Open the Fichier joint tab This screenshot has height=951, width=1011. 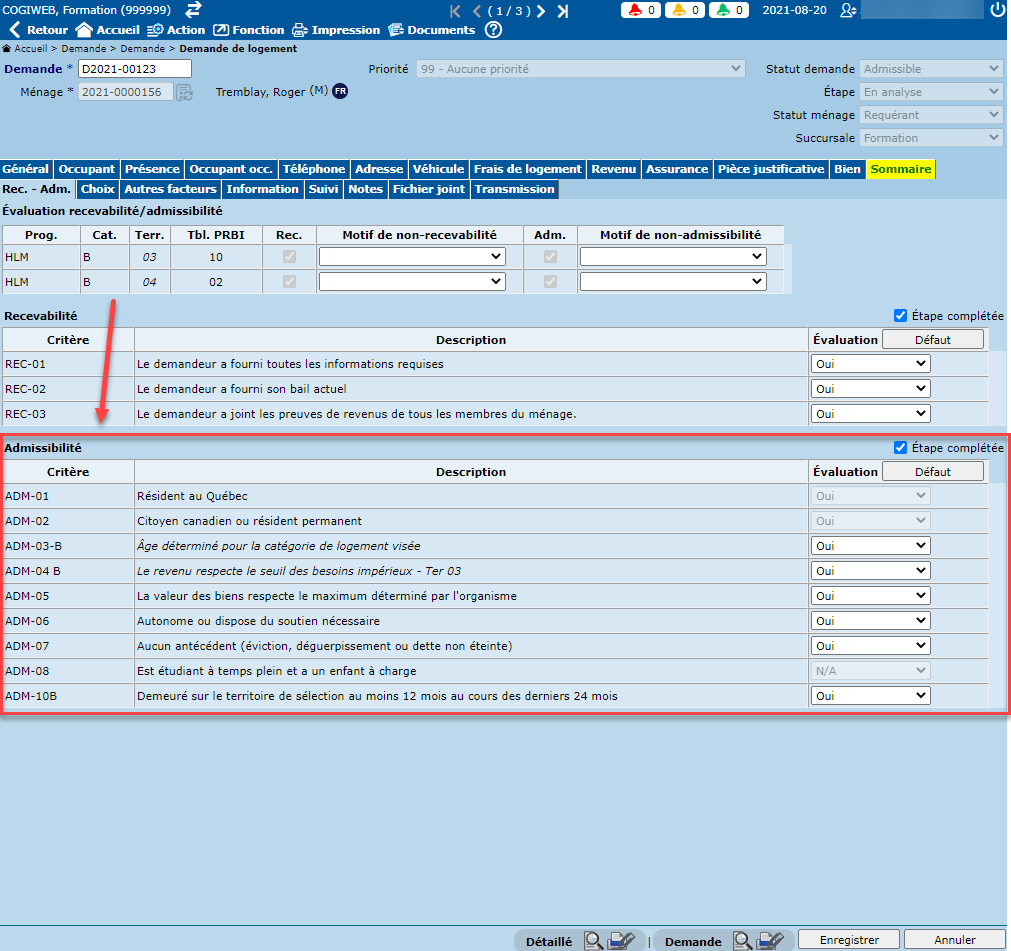click(429, 189)
